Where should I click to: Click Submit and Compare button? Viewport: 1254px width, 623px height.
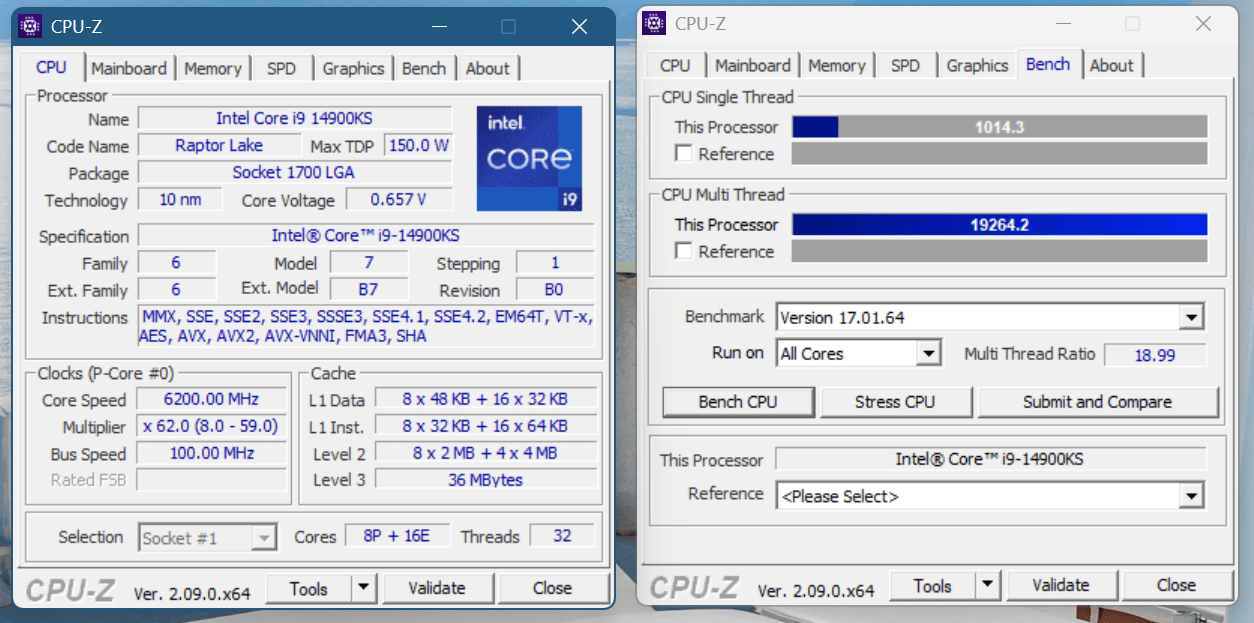tap(1097, 402)
